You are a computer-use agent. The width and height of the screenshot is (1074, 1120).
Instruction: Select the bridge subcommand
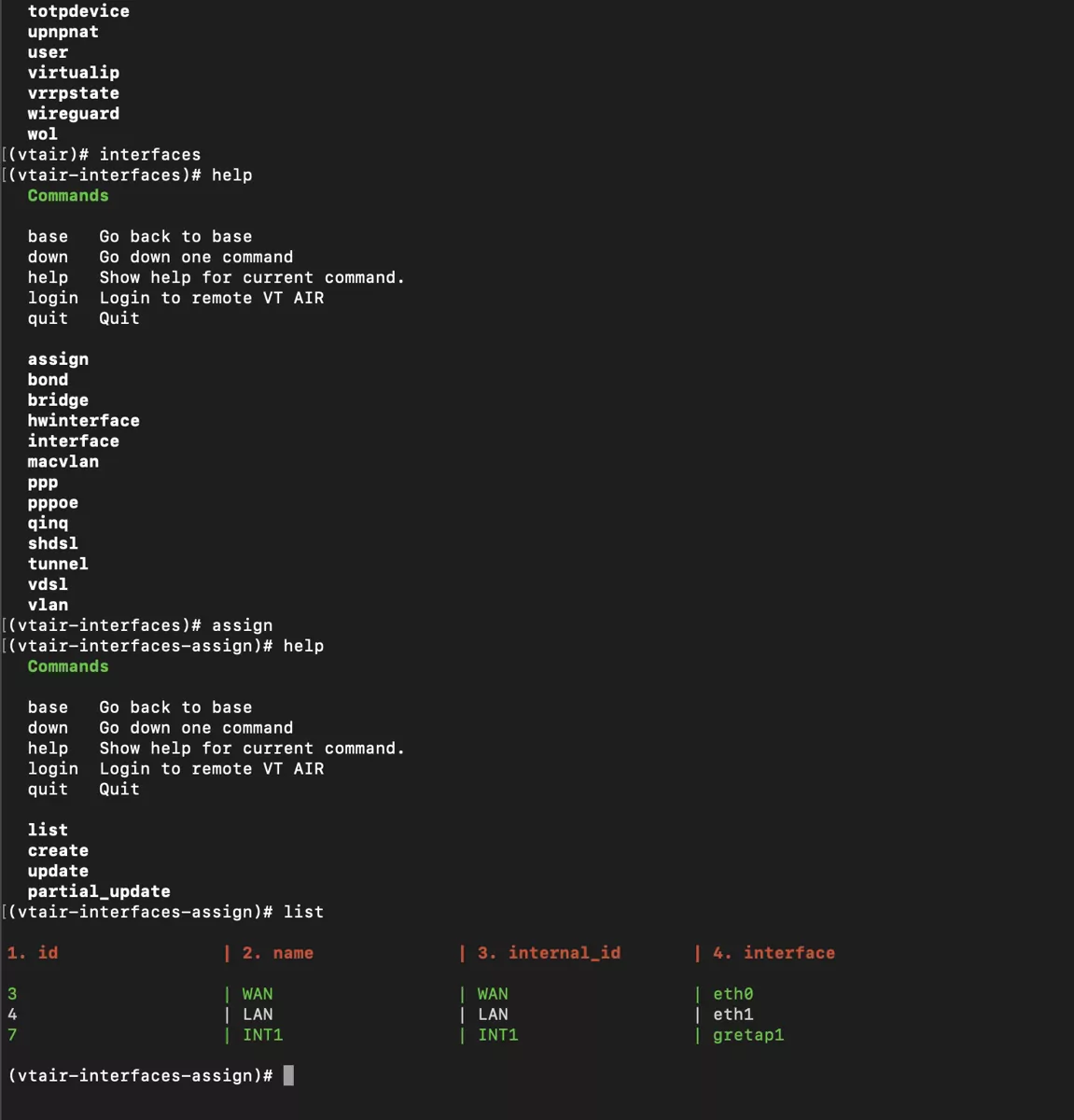[x=59, y=399]
